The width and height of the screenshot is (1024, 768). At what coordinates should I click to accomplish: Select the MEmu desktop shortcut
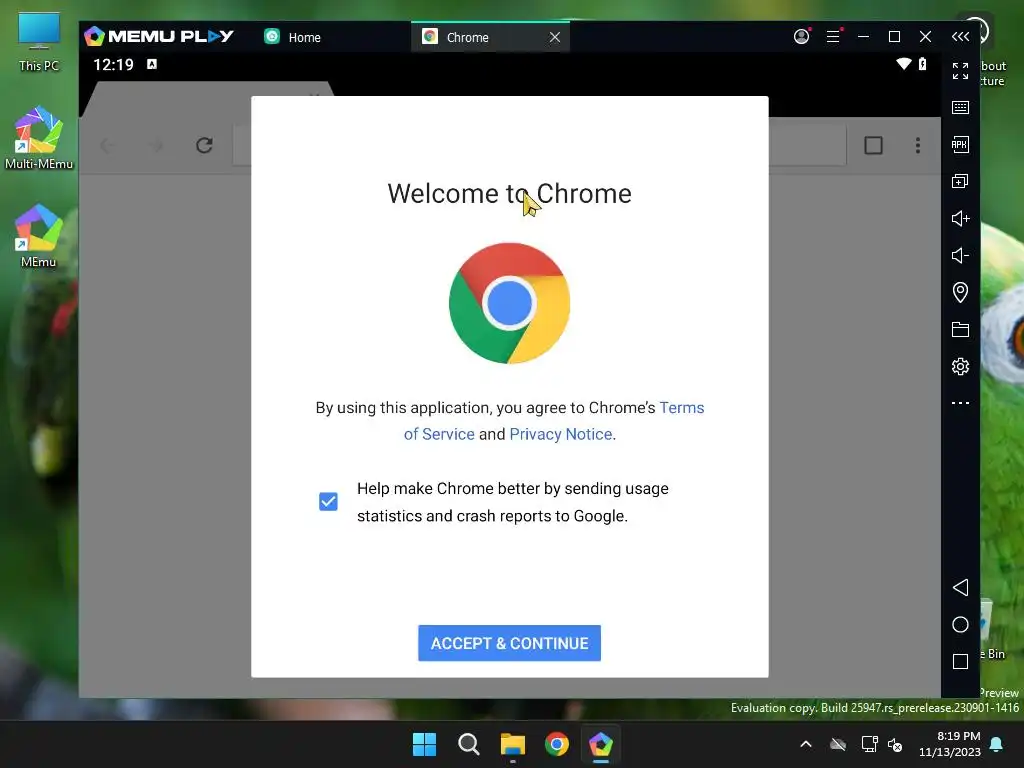39,236
